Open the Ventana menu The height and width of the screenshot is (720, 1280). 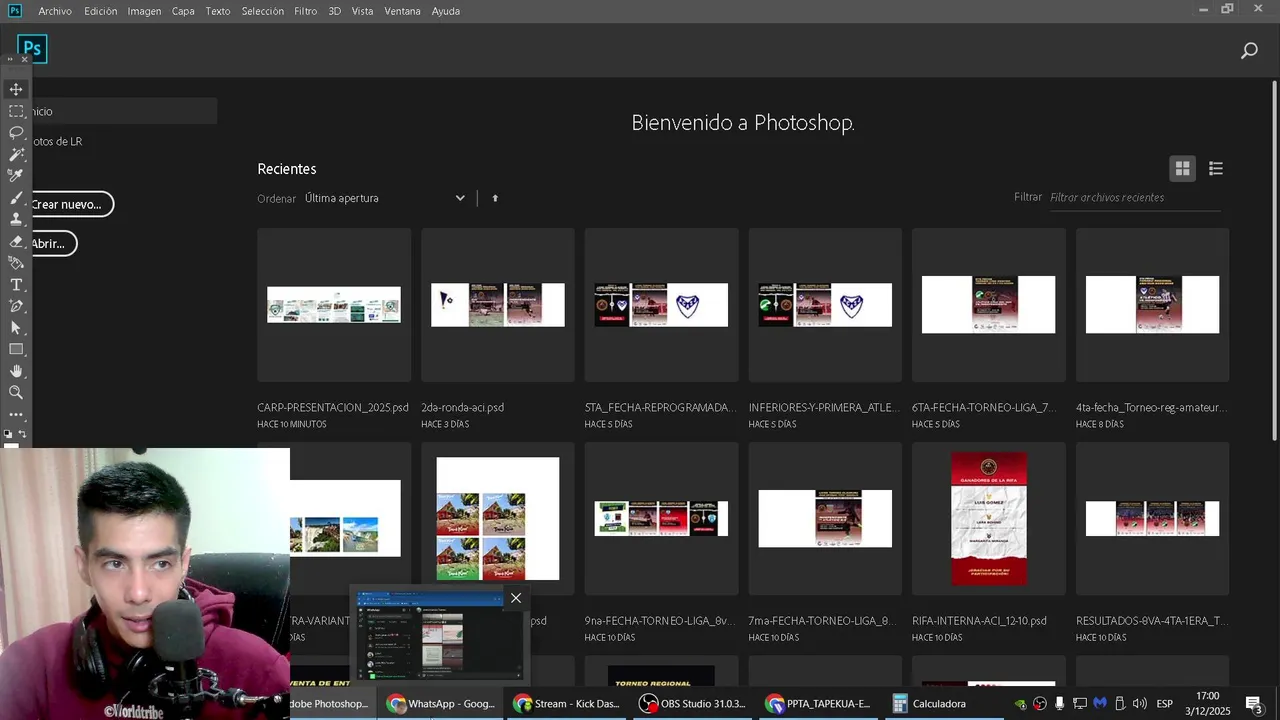[402, 11]
